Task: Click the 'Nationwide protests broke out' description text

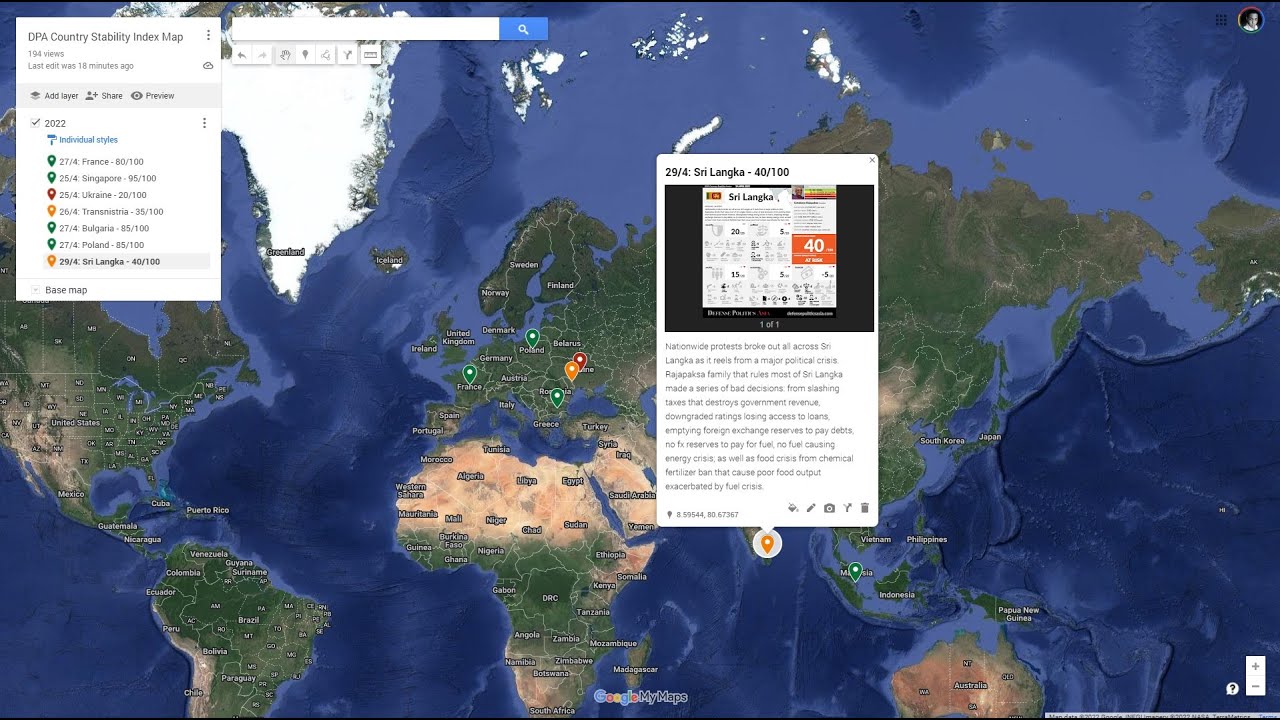Action: tap(760, 416)
